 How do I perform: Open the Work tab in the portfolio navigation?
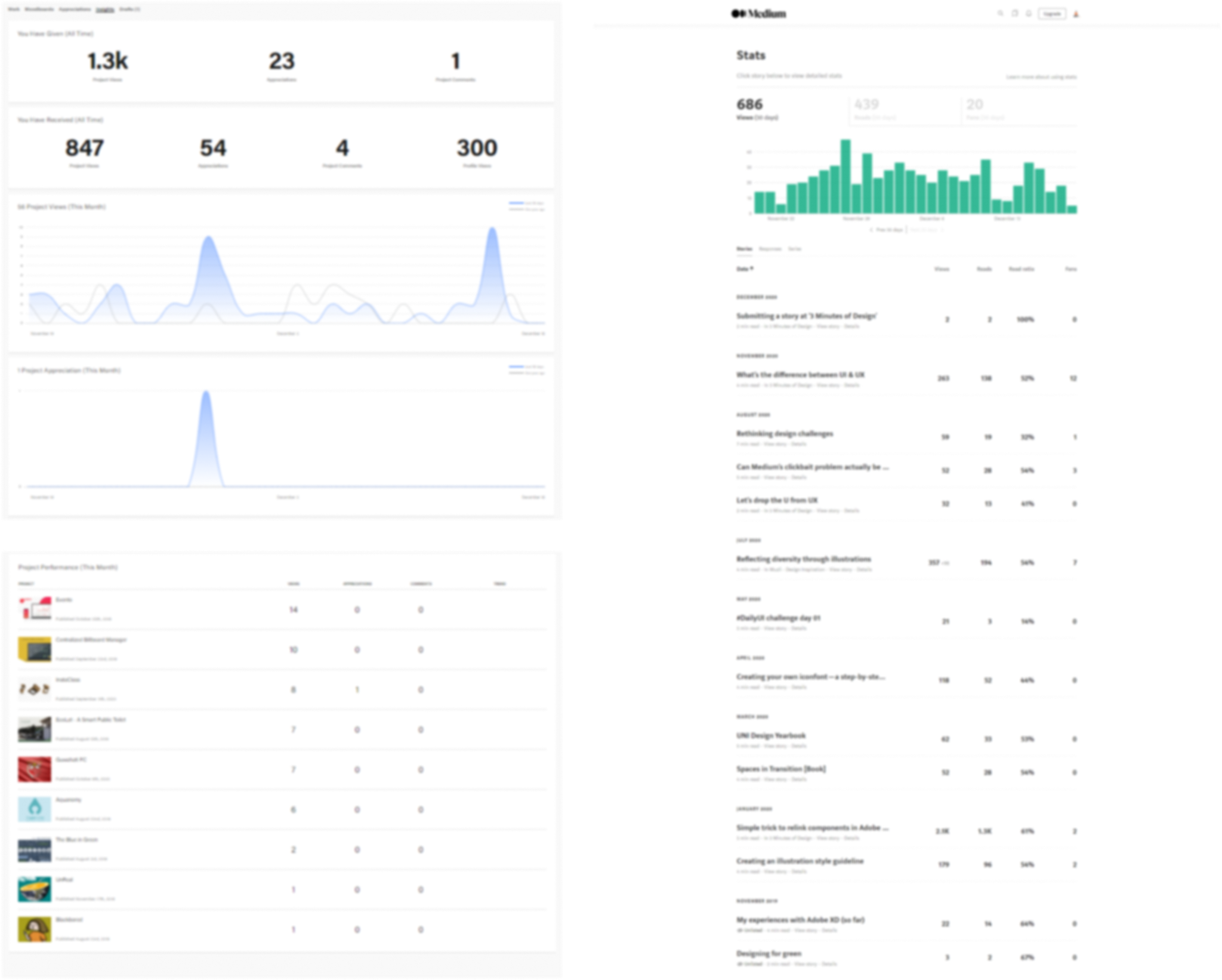(x=14, y=9)
